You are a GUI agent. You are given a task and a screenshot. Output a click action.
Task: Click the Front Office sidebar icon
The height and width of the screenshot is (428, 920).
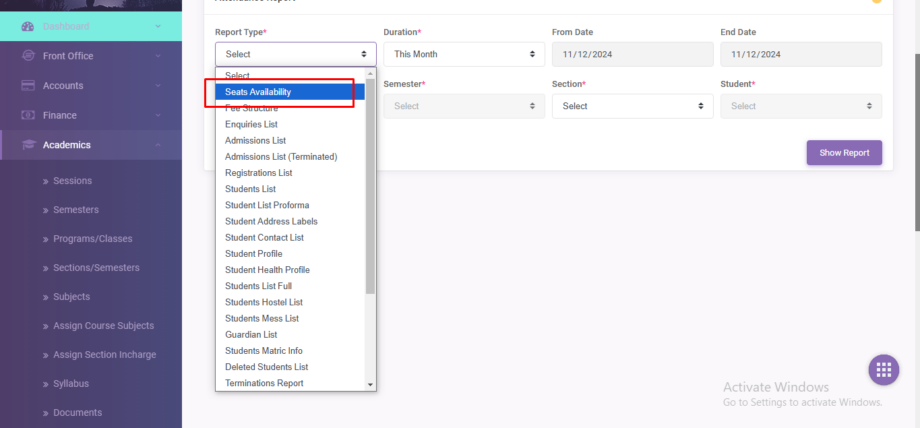point(28,56)
